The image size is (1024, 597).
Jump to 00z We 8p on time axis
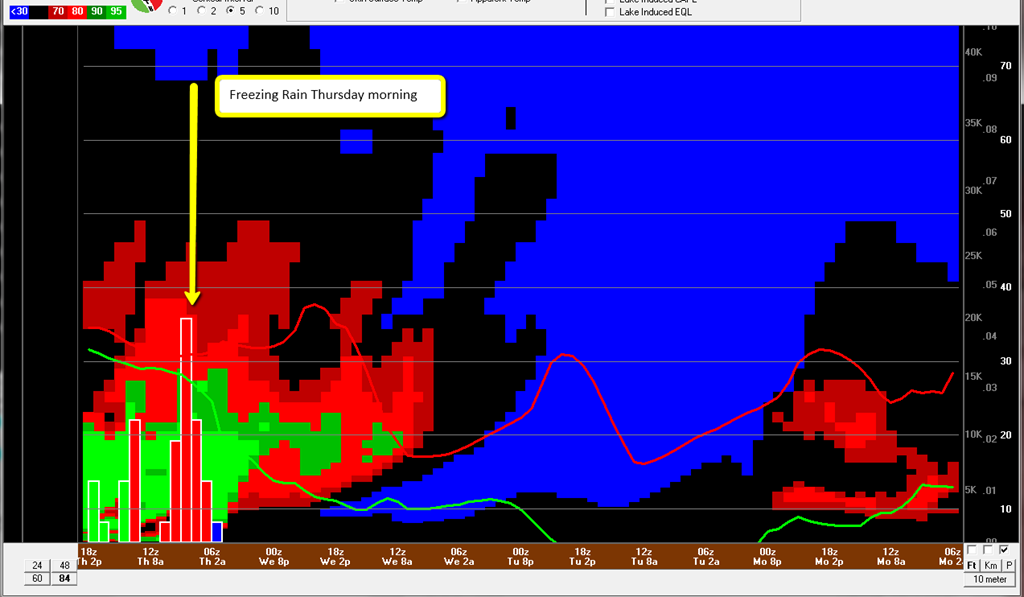click(x=274, y=557)
